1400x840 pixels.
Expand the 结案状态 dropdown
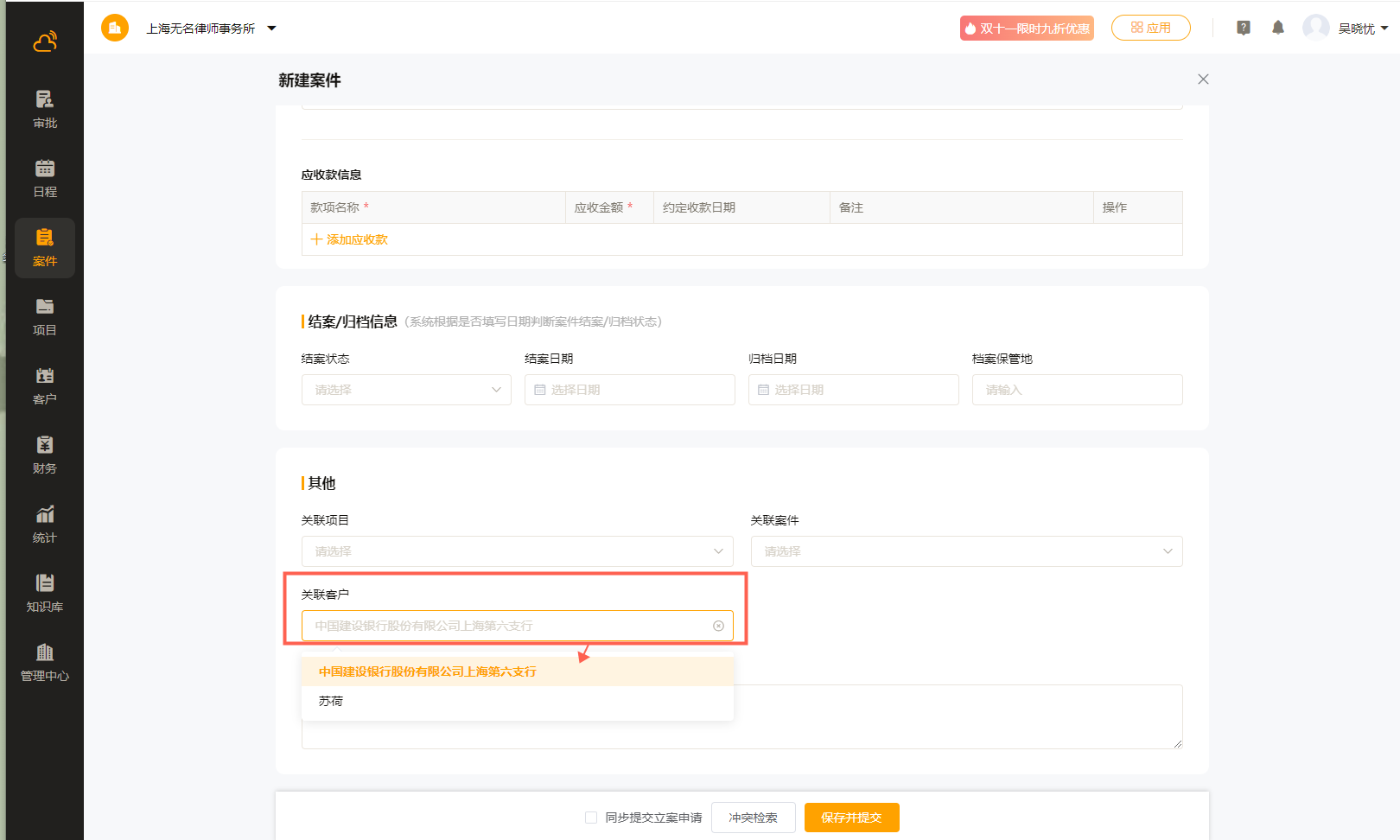tap(406, 390)
